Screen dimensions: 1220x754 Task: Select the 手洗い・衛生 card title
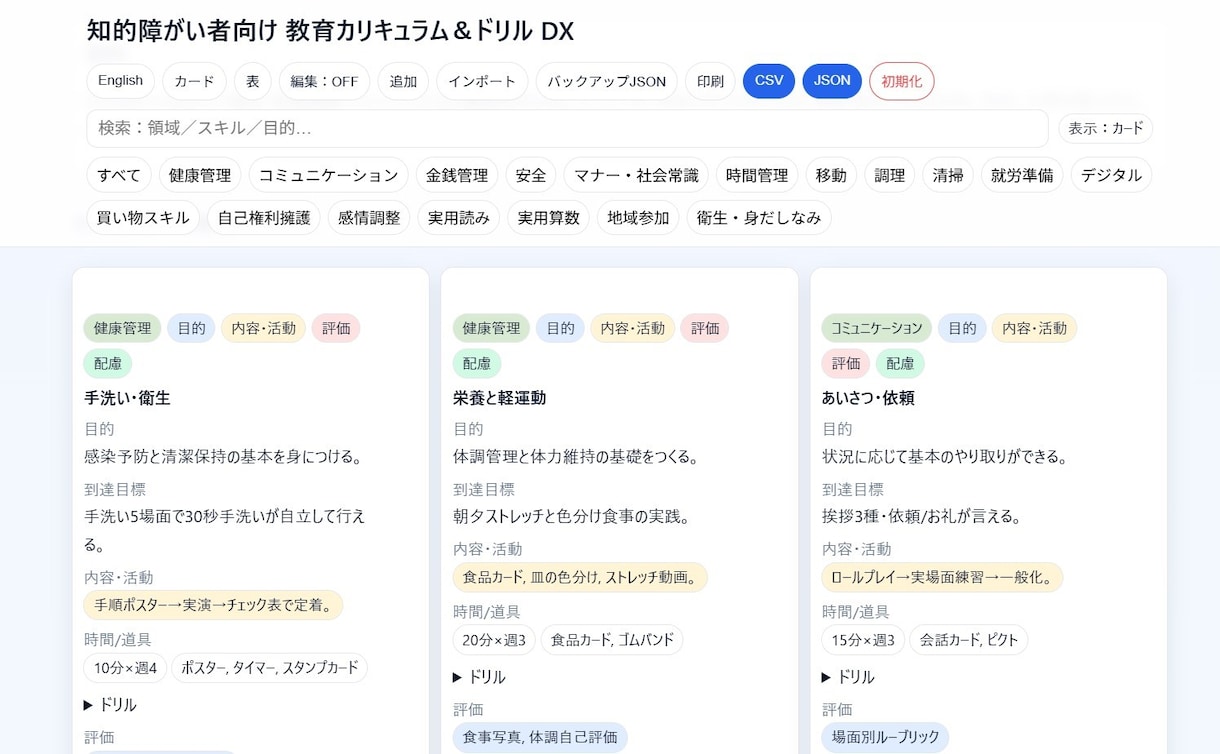(x=127, y=398)
